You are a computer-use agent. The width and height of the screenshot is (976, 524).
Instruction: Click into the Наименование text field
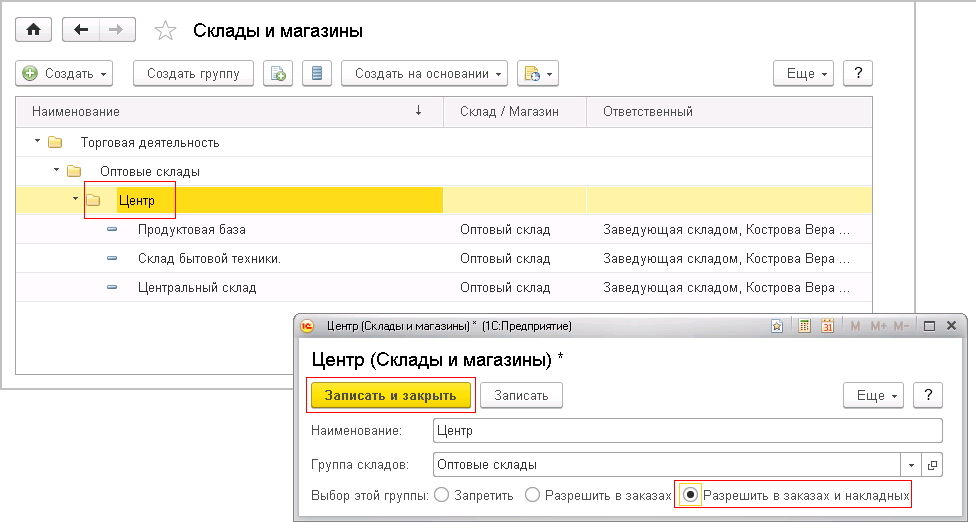(x=687, y=431)
